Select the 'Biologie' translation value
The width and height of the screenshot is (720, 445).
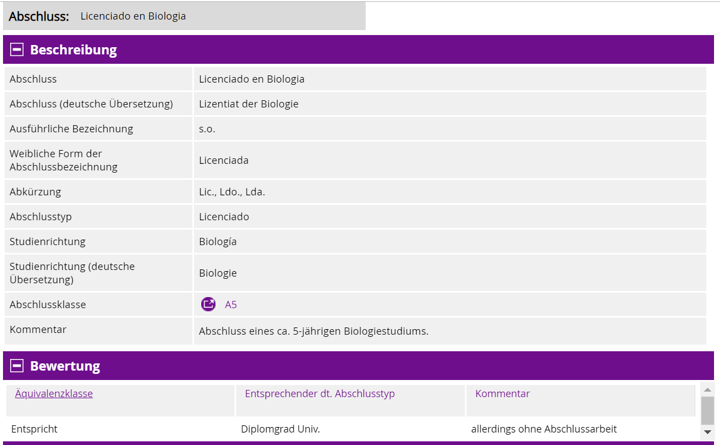tap(218, 273)
